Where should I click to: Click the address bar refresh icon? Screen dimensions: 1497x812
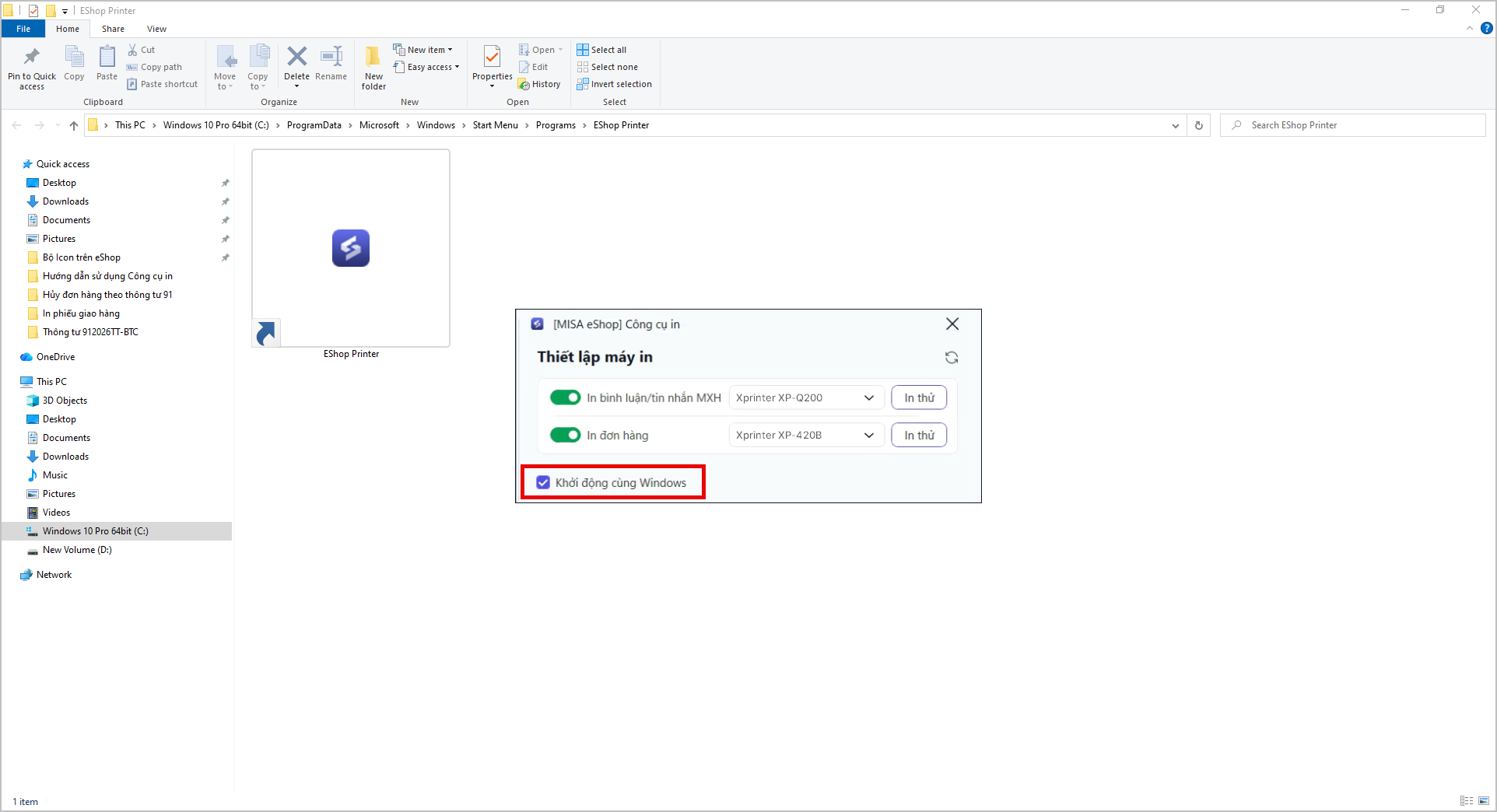[x=1198, y=125]
